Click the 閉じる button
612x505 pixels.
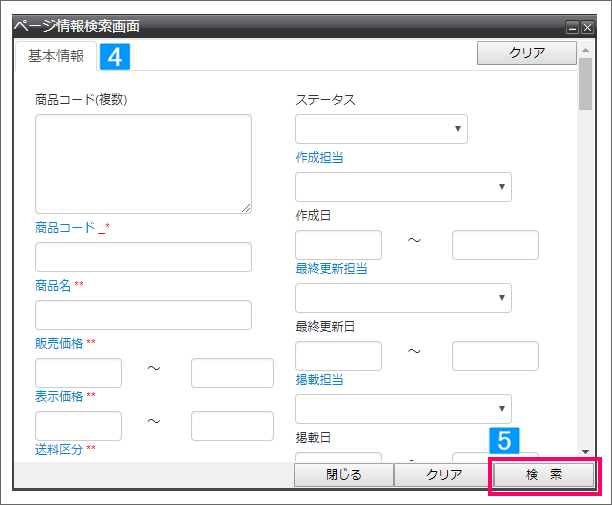coord(343,475)
